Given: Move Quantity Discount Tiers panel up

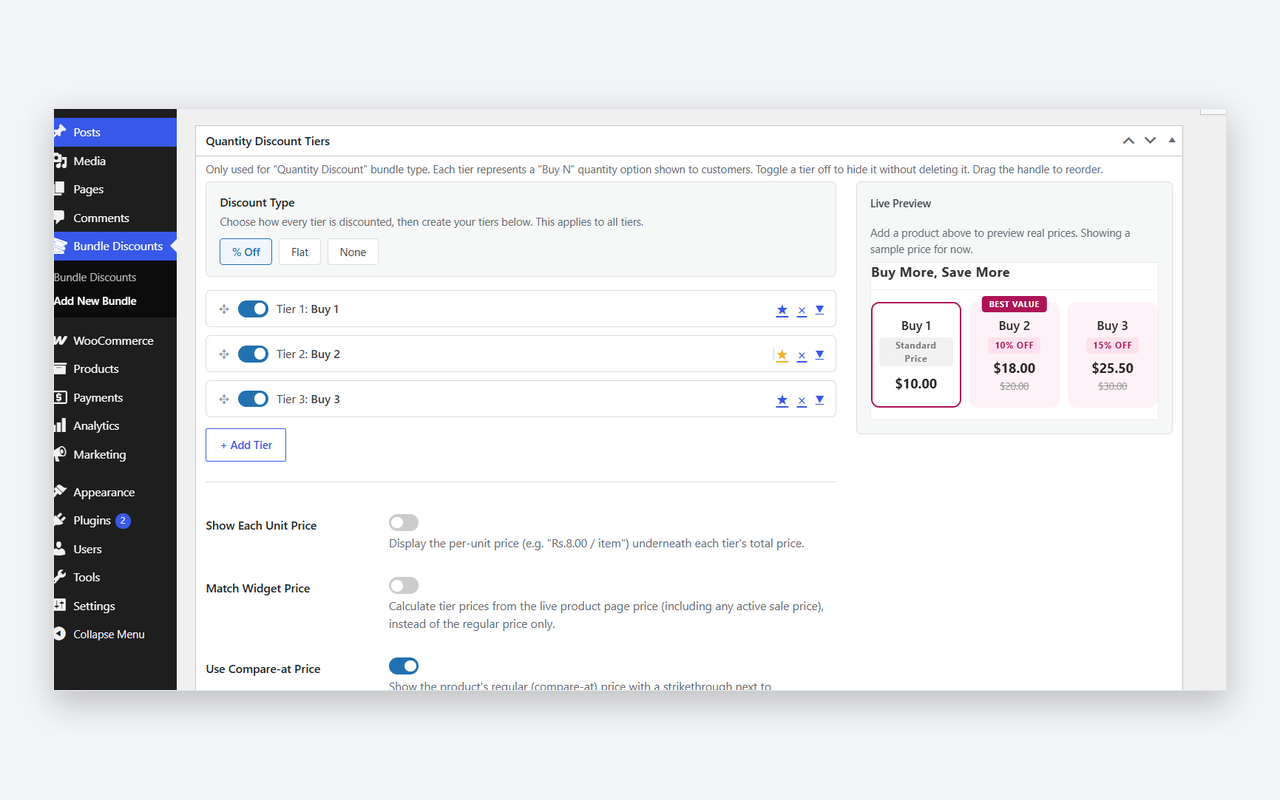Looking at the screenshot, I should (x=1129, y=141).
